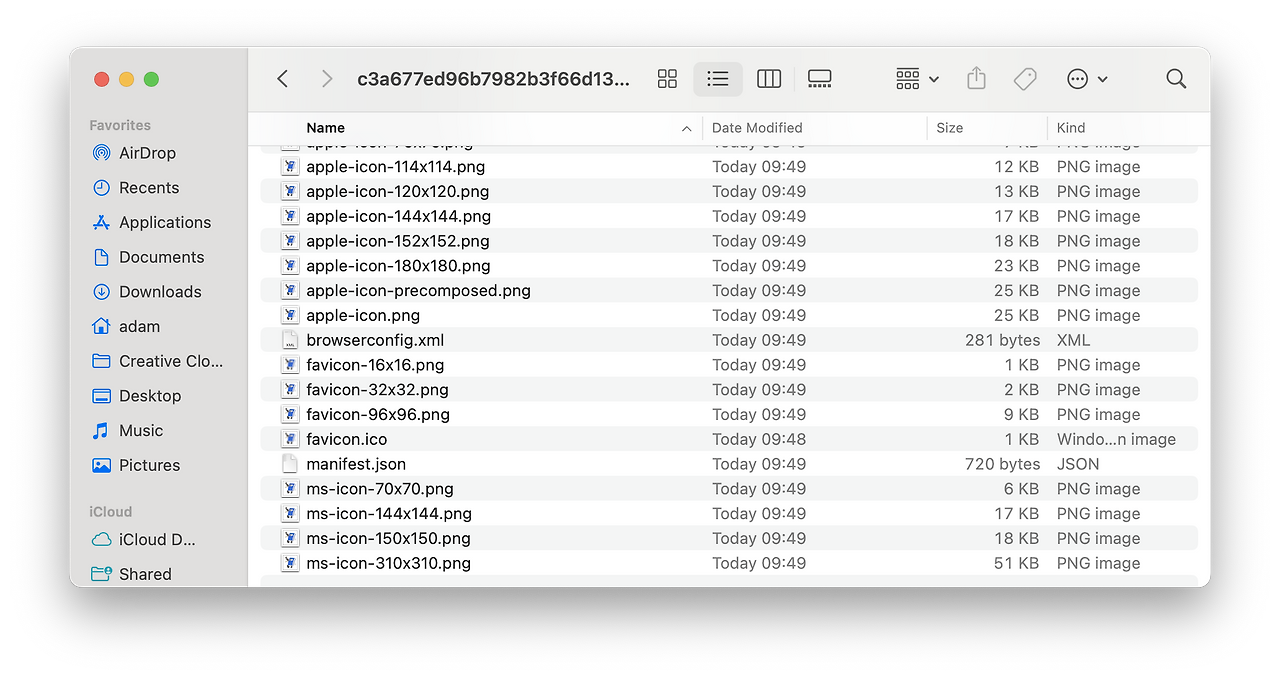Switch to gallery view mode

(x=819, y=78)
